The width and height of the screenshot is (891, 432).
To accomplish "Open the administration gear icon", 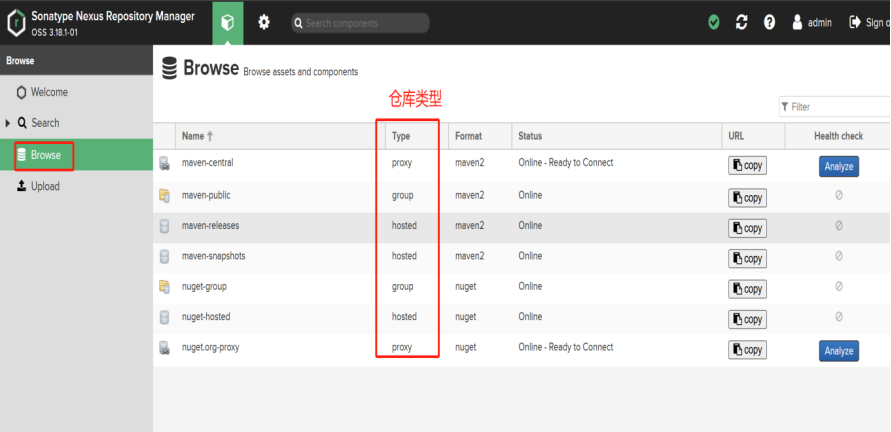I will tap(264, 22).
